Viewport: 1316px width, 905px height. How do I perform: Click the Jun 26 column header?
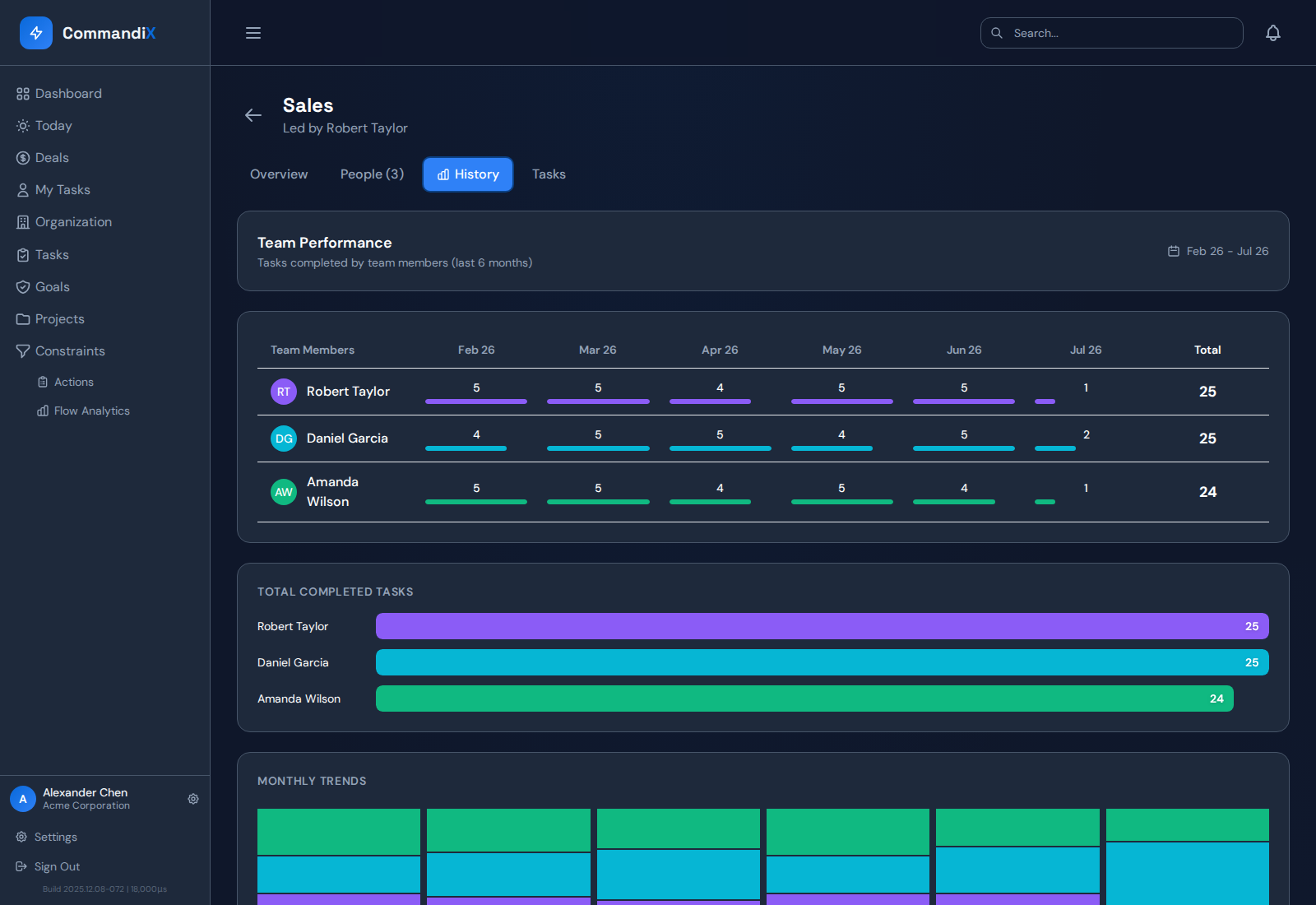964,350
